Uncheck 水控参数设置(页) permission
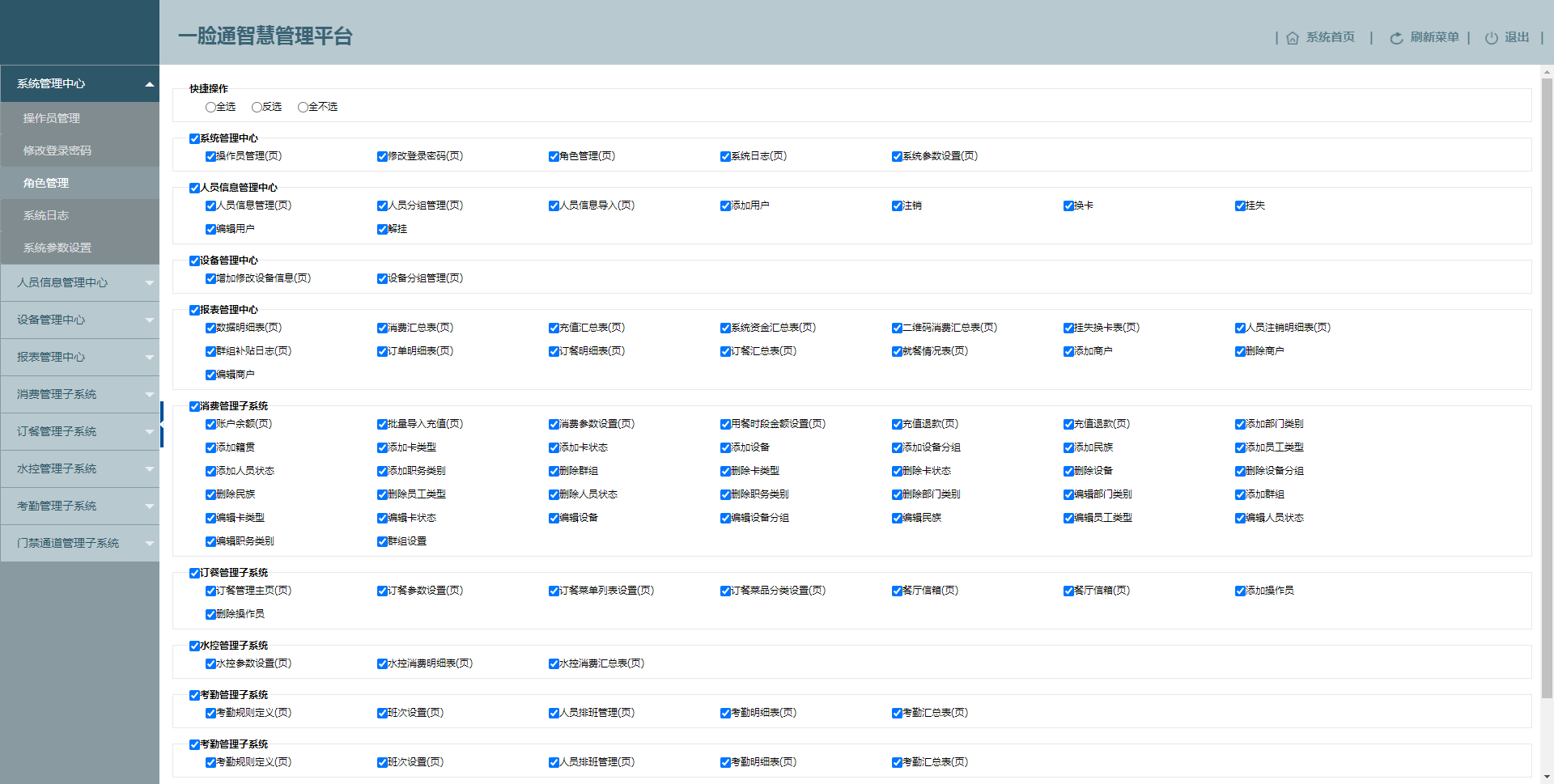The height and width of the screenshot is (784, 1554). 210,663
